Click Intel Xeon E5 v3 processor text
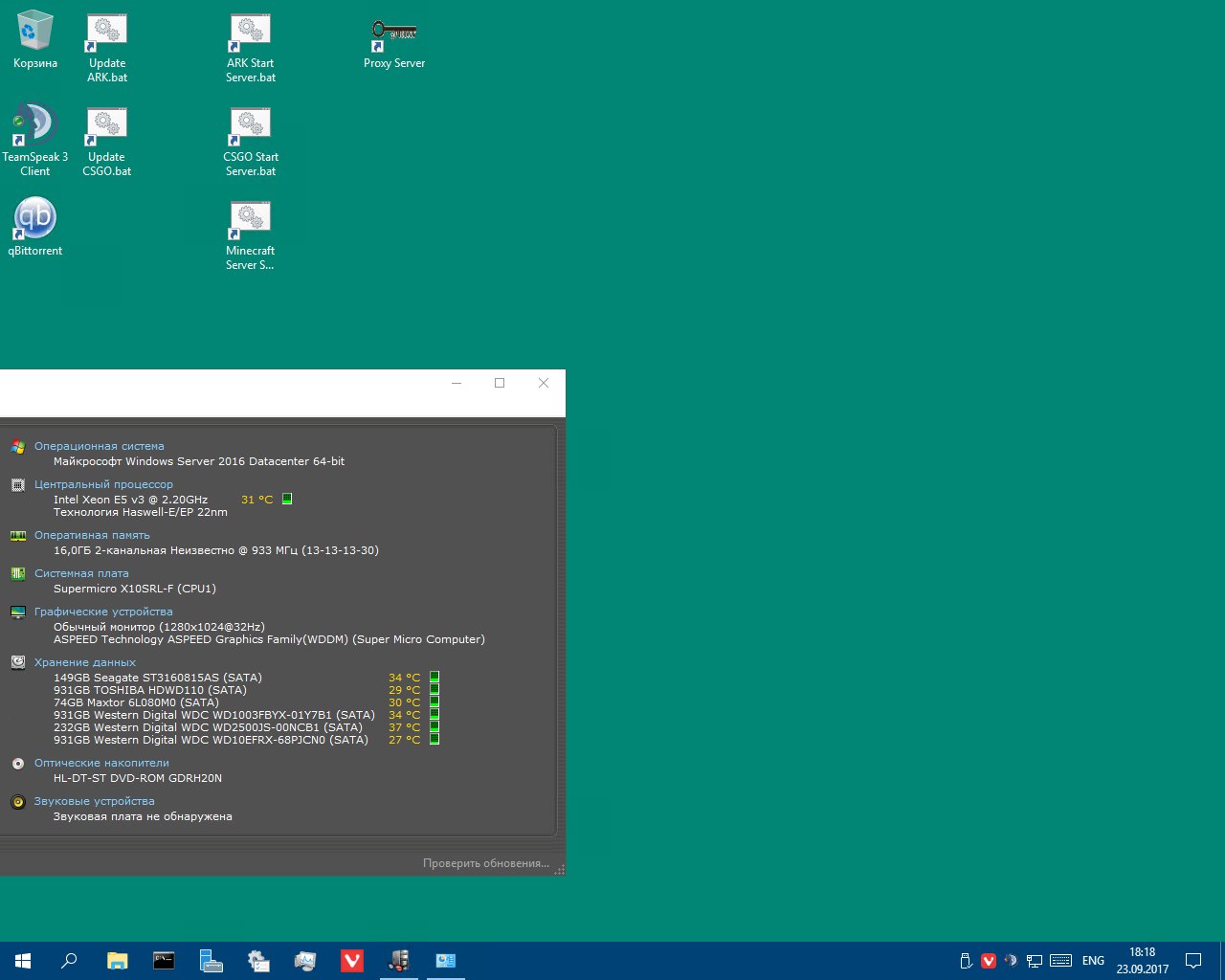Image resolution: width=1225 pixels, height=980 pixels. [x=130, y=500]
